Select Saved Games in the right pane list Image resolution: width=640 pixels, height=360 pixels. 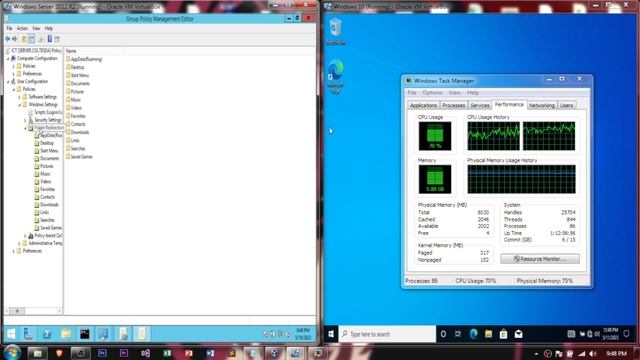pos(82,157)
